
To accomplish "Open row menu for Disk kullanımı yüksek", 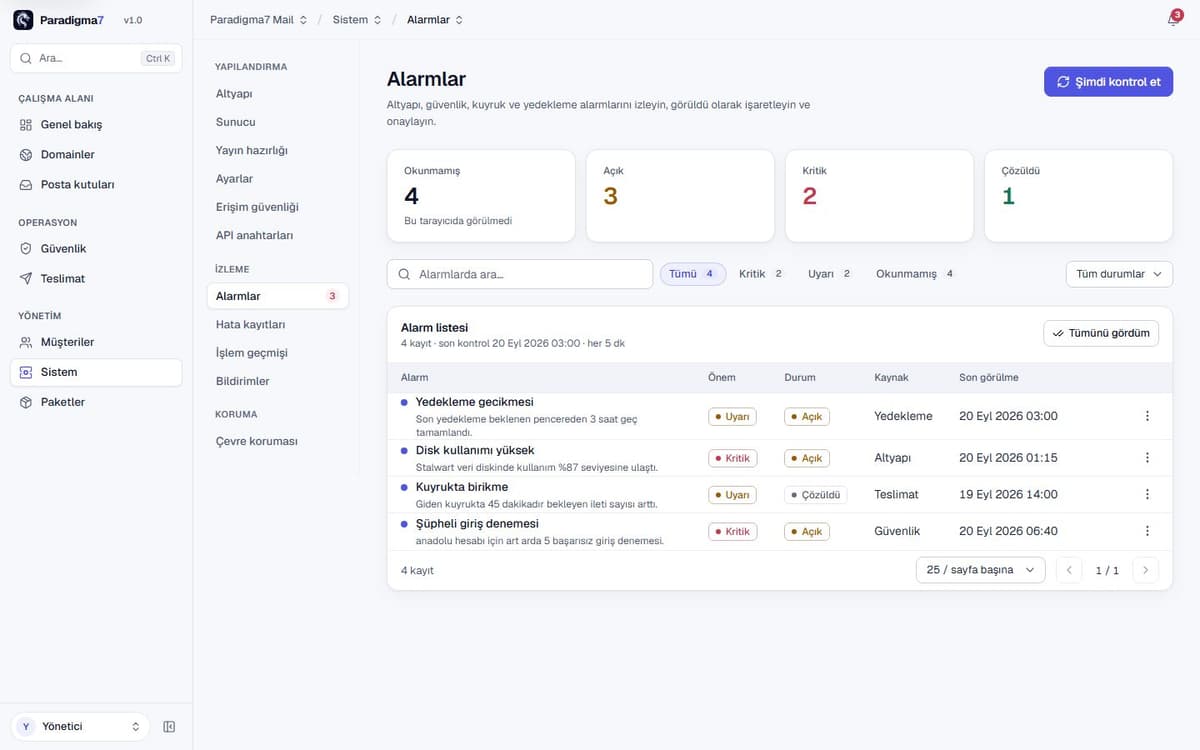I will click(1147, 458).
